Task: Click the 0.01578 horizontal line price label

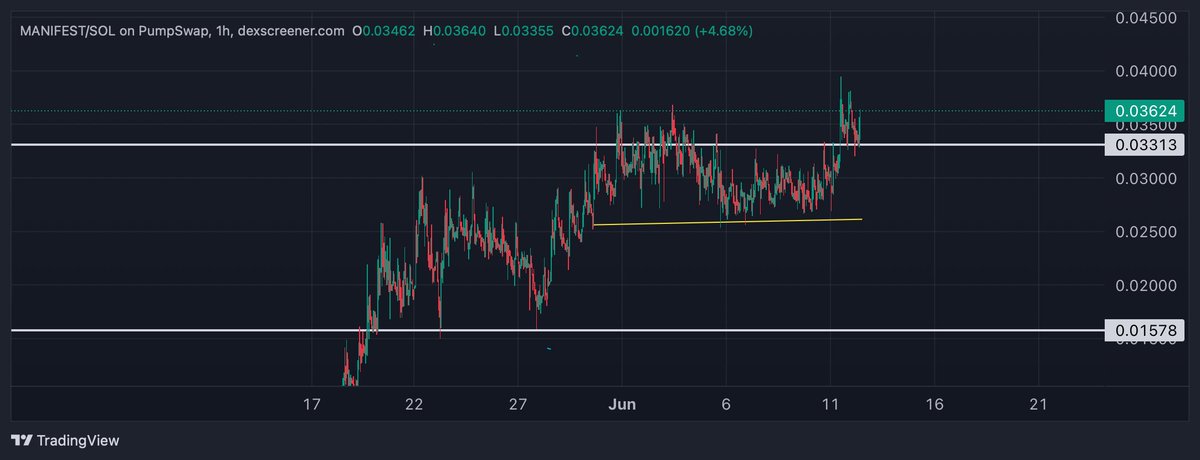Action: pyautogui.click(x=1144, y=329)
